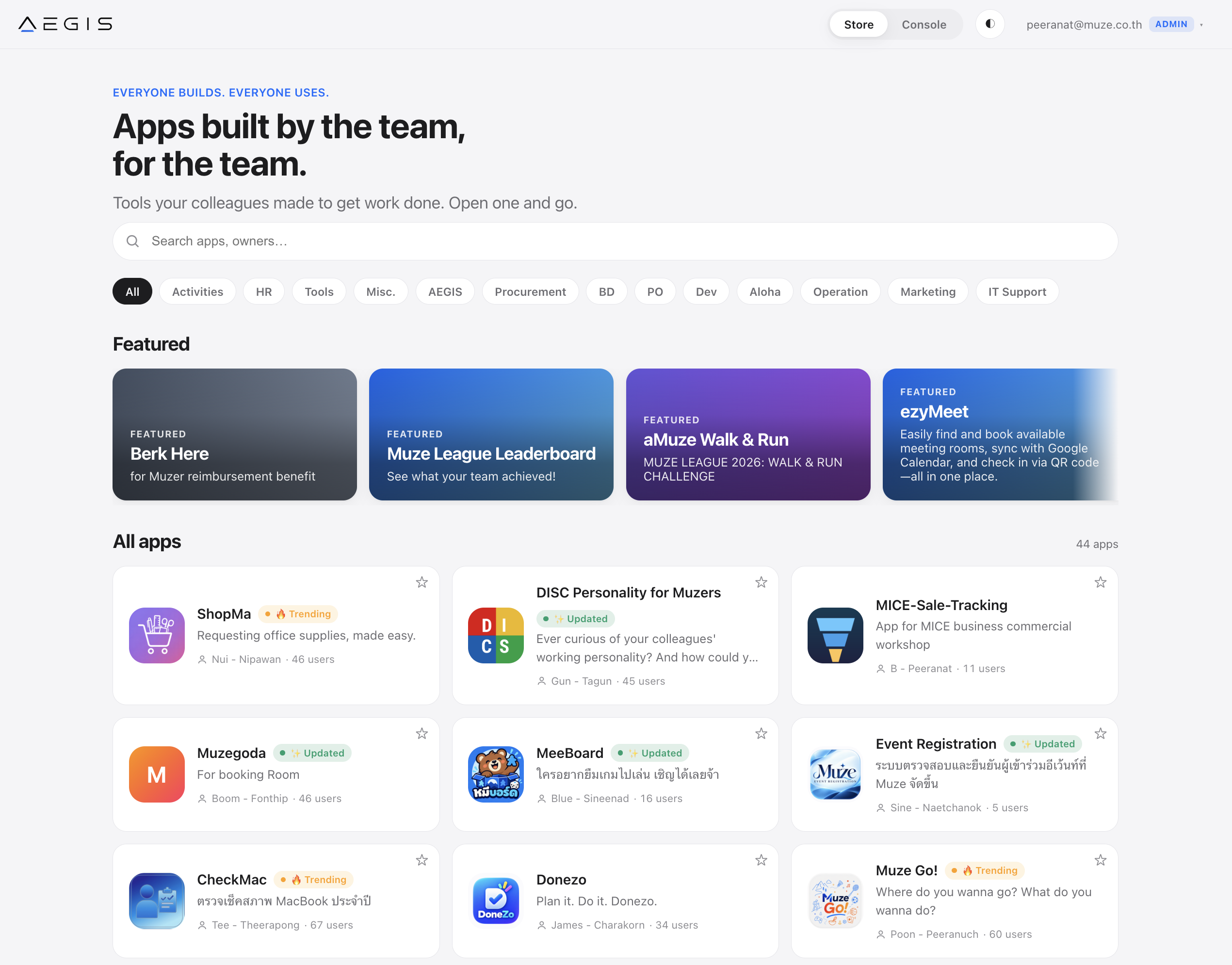Select the Marketing filter chip
Screen dimensions: 1232x965
click(927, 291)
